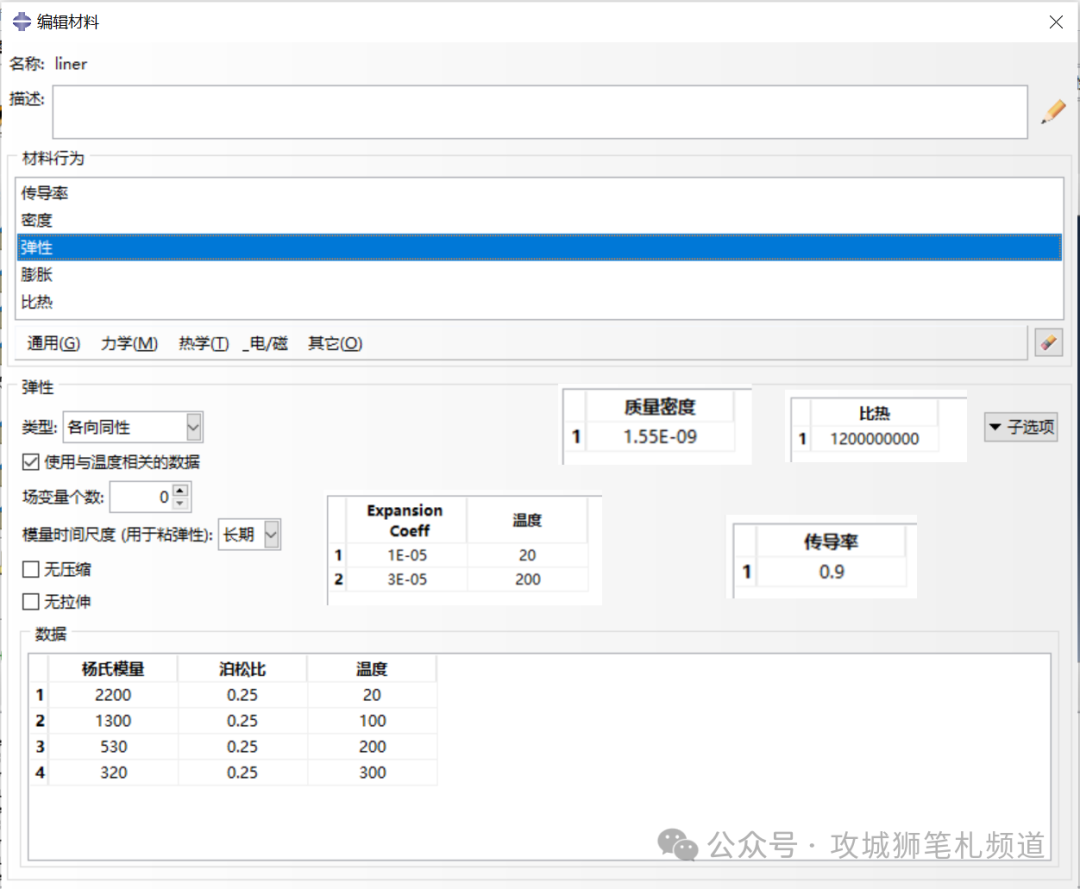Viewport: 1080px width, 889px height.
Task: Enable the 无拉伸 checkbox
Action: tap(30, 602)
